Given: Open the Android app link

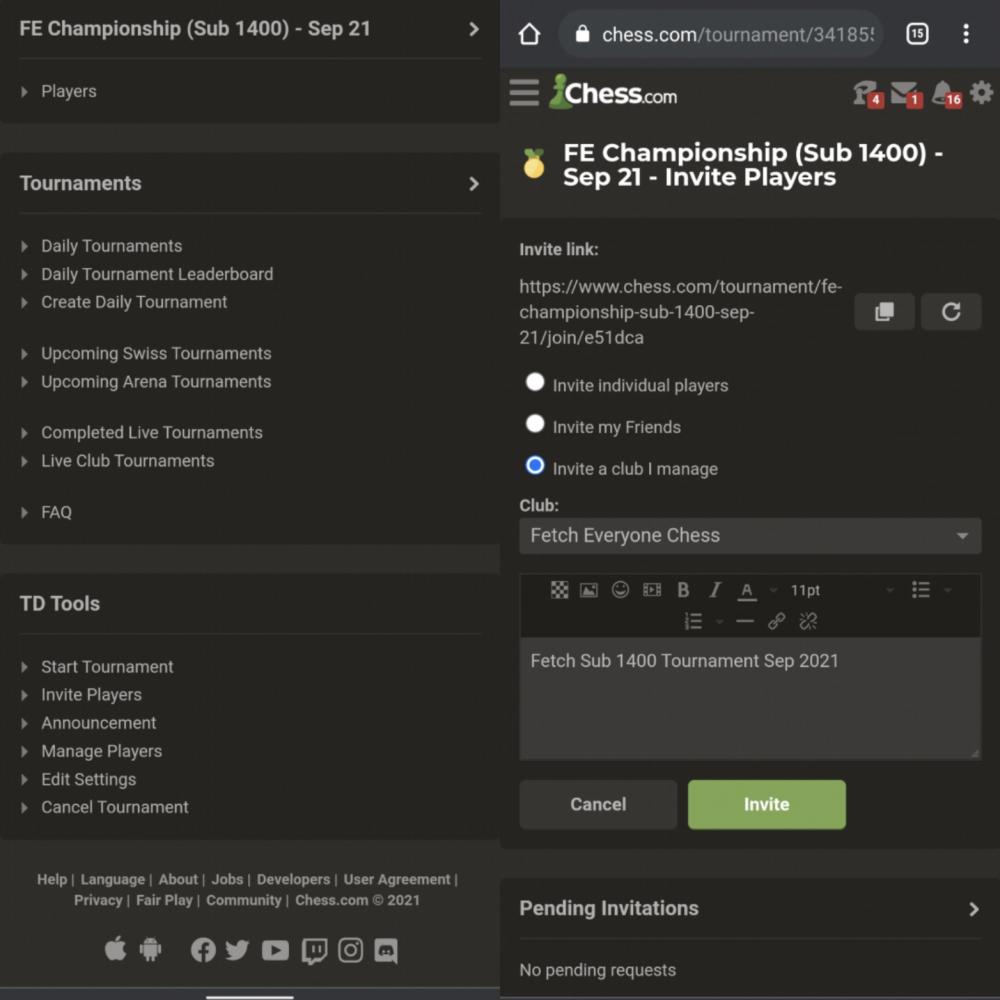Looking at the screenshot, I should [x=151, y=950].
